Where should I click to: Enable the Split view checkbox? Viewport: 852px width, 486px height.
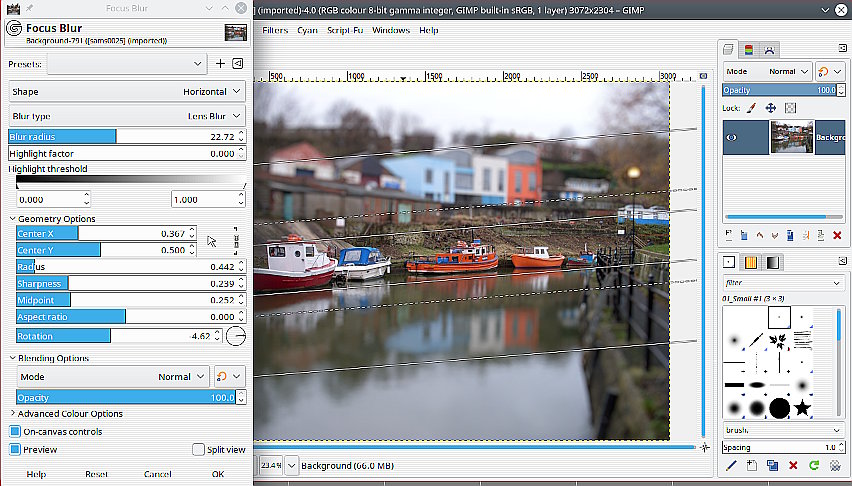[198, 449]
